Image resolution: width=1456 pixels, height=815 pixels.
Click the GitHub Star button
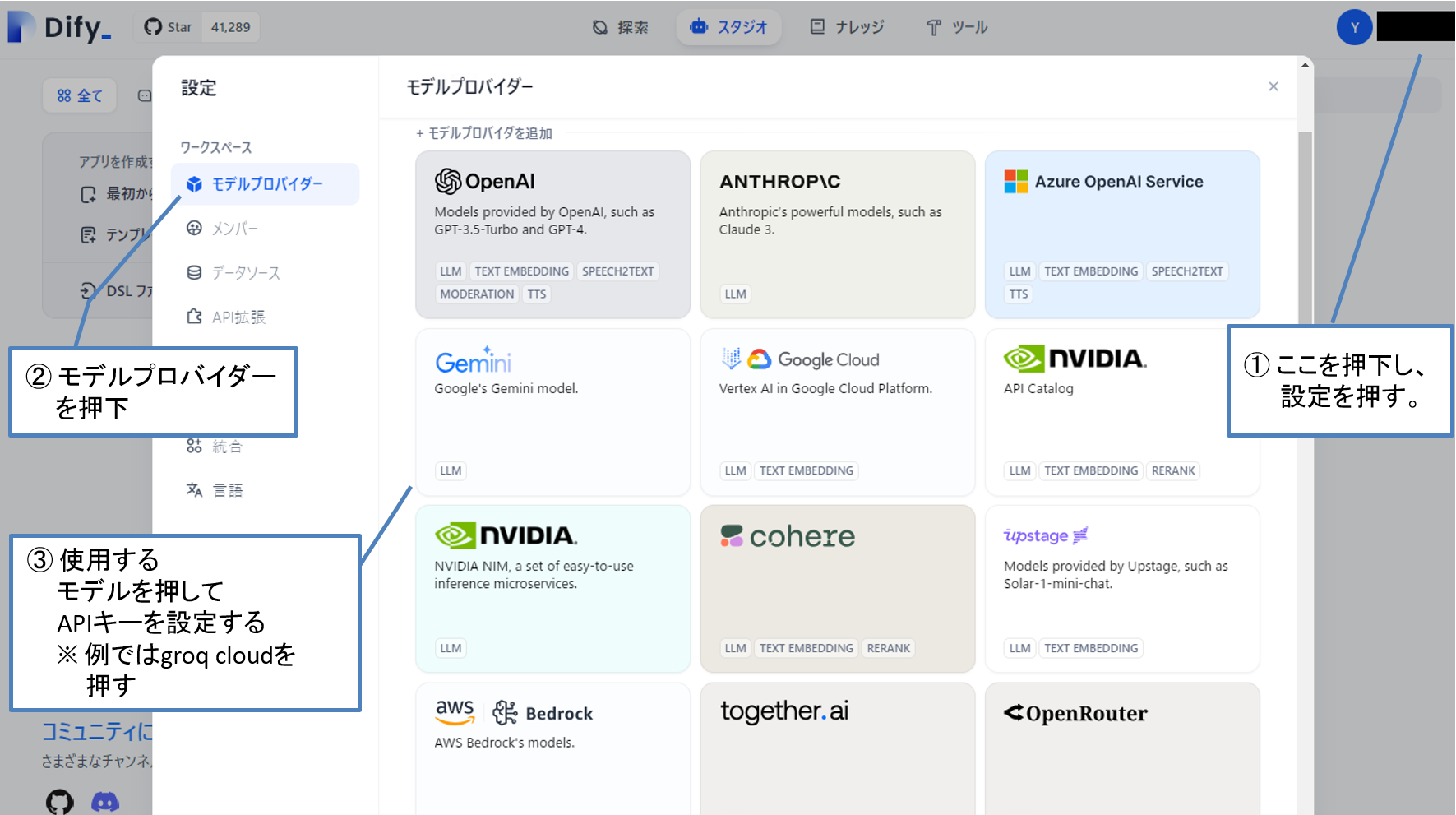tap(169, 27)
